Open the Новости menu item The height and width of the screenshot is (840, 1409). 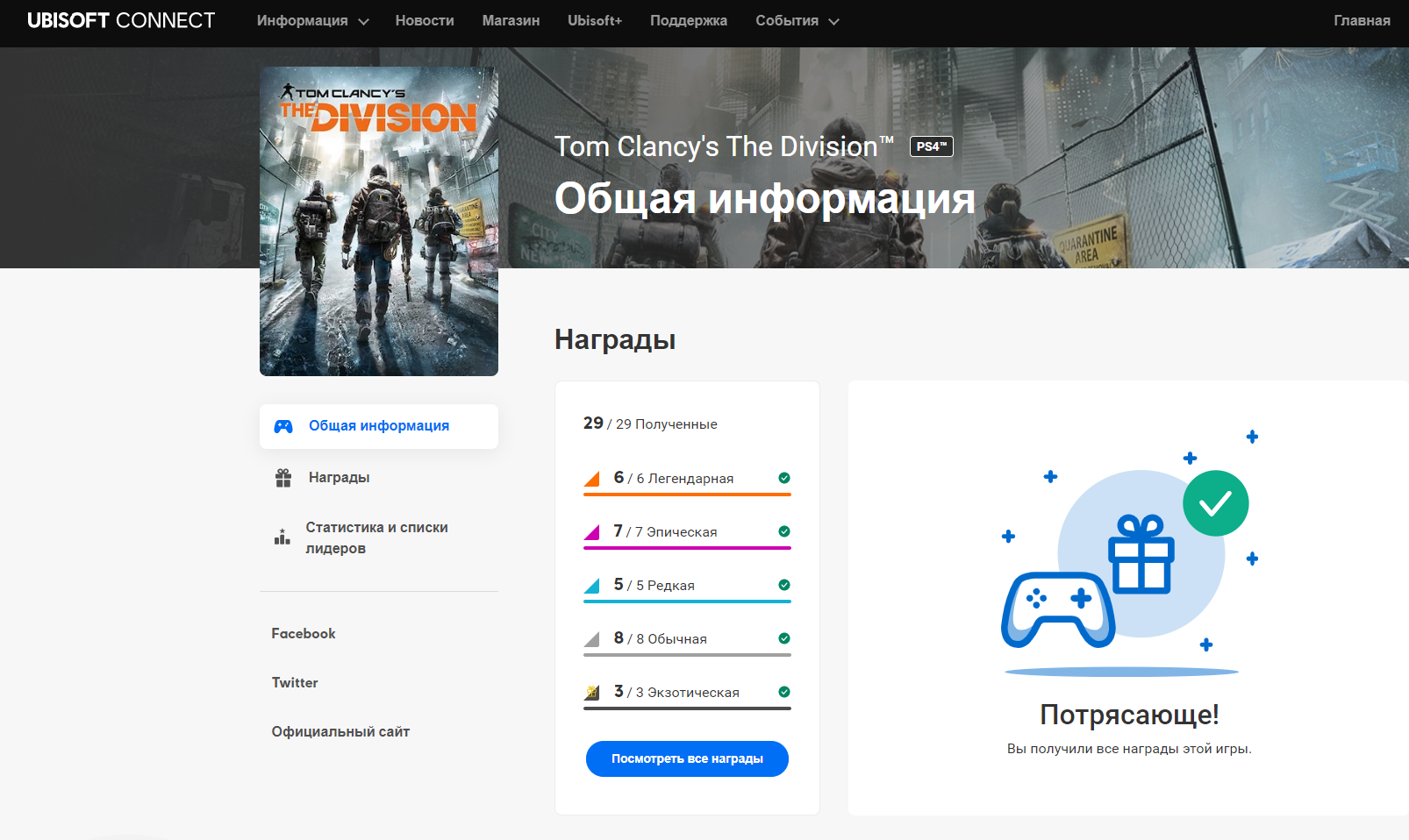tap(425, 20)
